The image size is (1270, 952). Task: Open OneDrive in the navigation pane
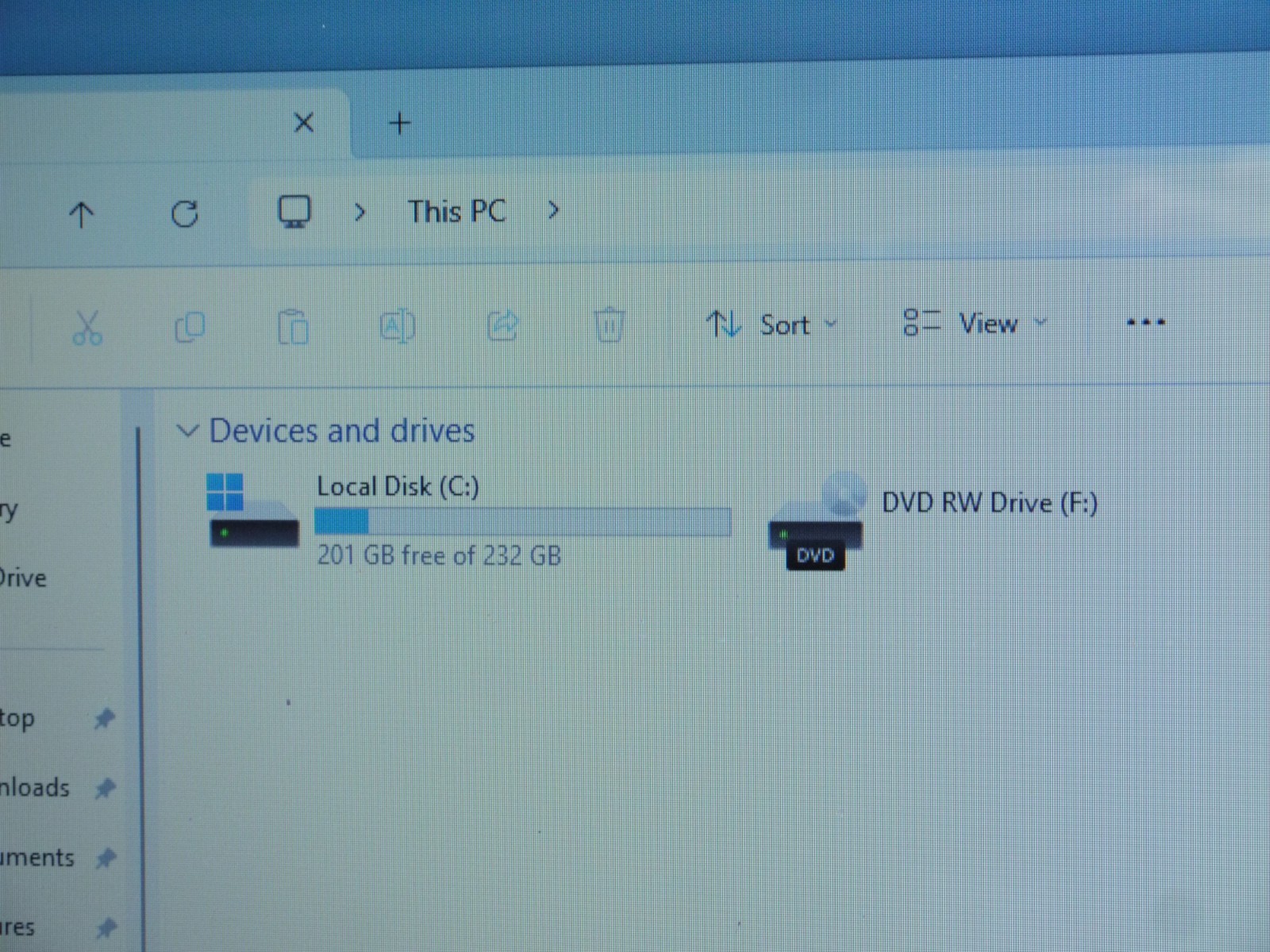coord(24,578)
